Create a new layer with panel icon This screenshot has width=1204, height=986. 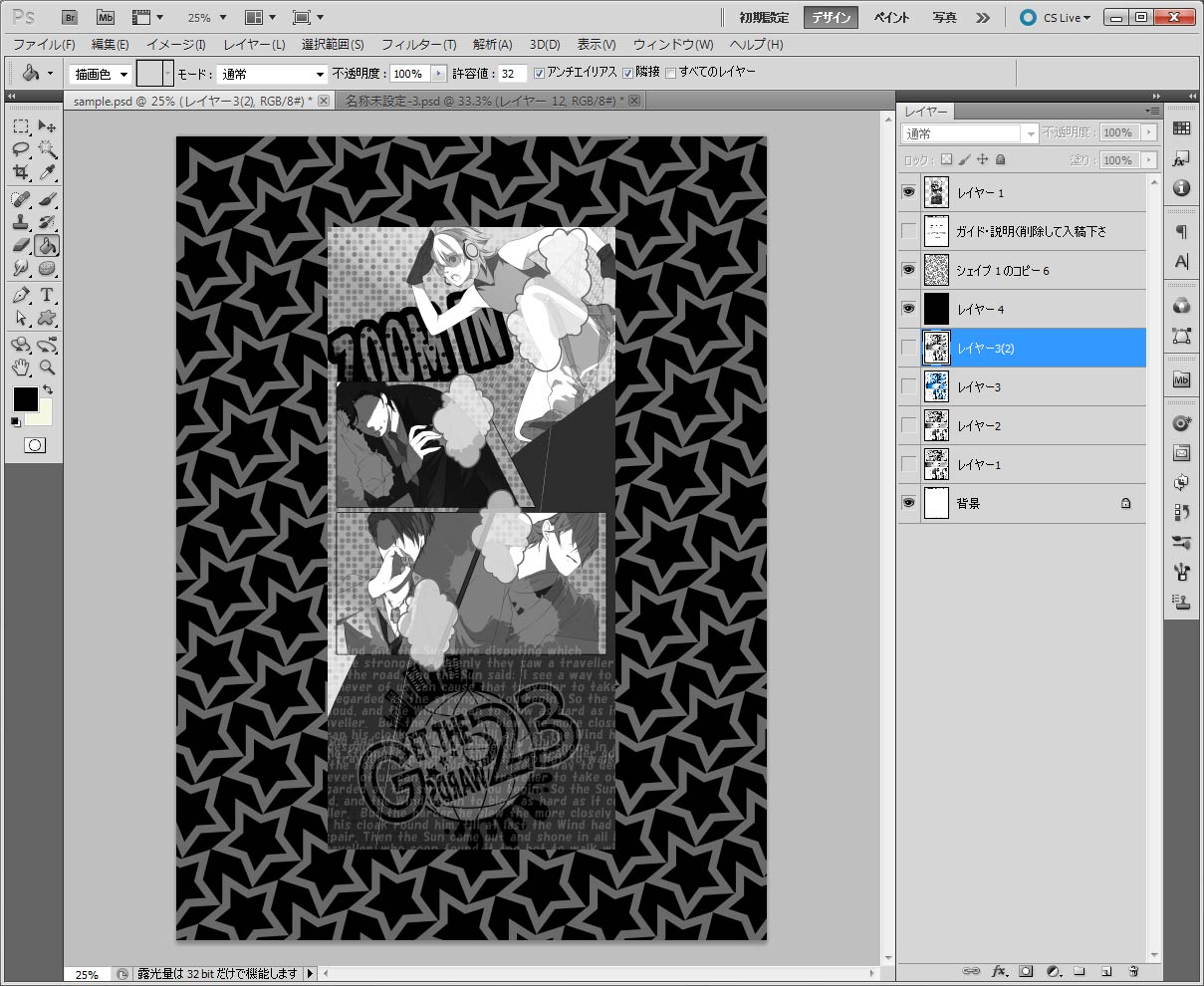tap(1106, 970)
